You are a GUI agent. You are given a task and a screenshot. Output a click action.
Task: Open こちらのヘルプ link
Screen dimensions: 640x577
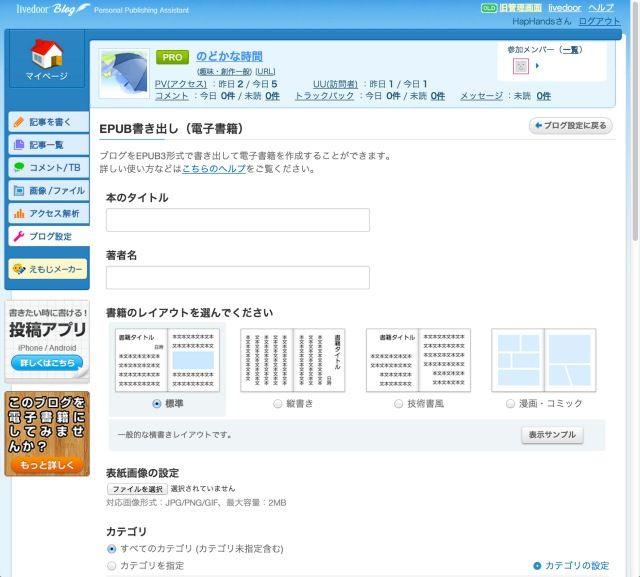coord(214,169)
